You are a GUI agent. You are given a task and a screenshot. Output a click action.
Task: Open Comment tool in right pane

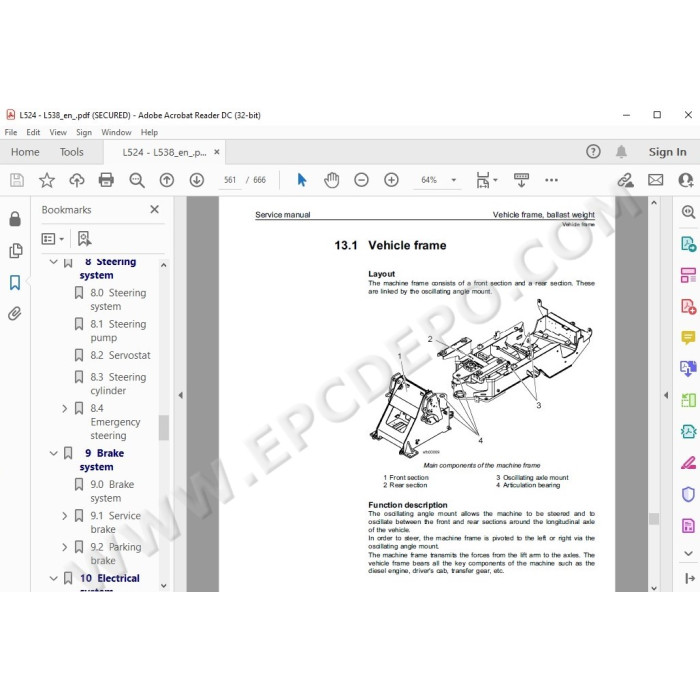pos(688,337)
